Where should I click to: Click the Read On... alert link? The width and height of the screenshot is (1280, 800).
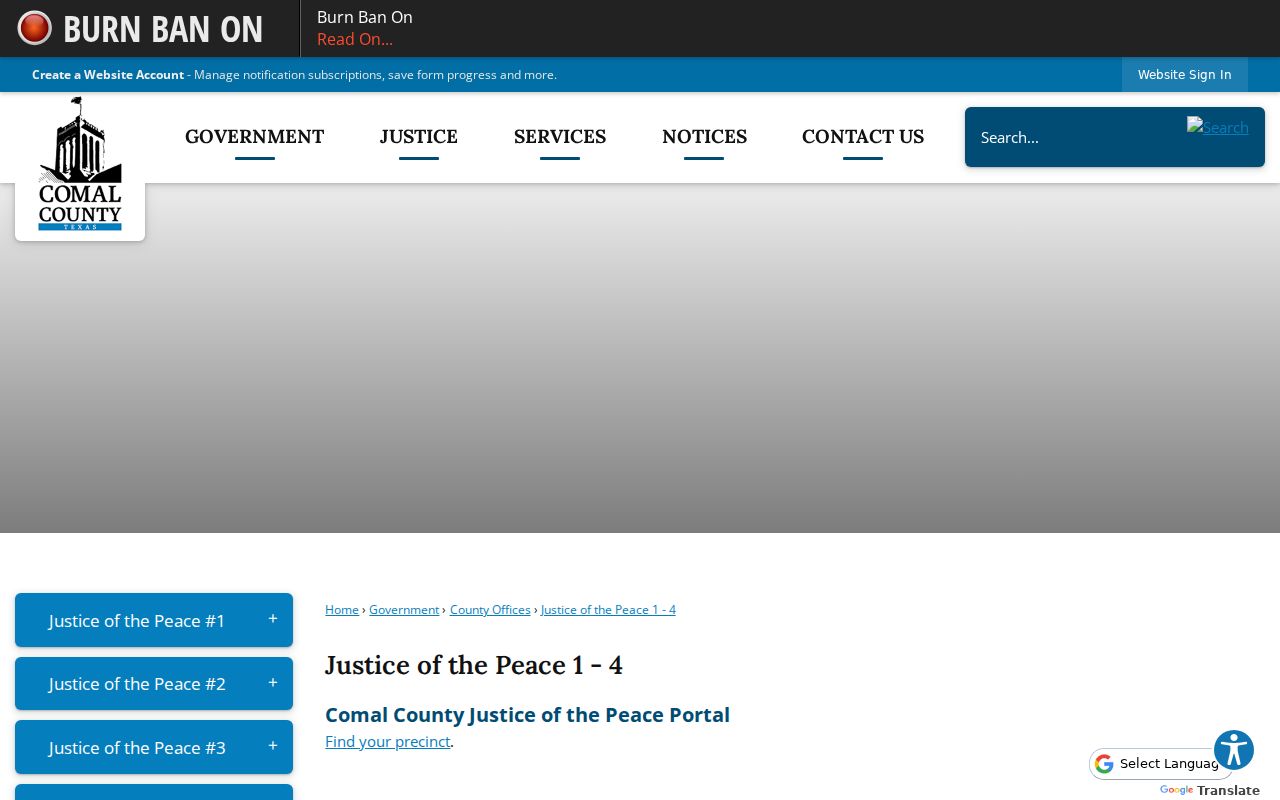point(355,39)
